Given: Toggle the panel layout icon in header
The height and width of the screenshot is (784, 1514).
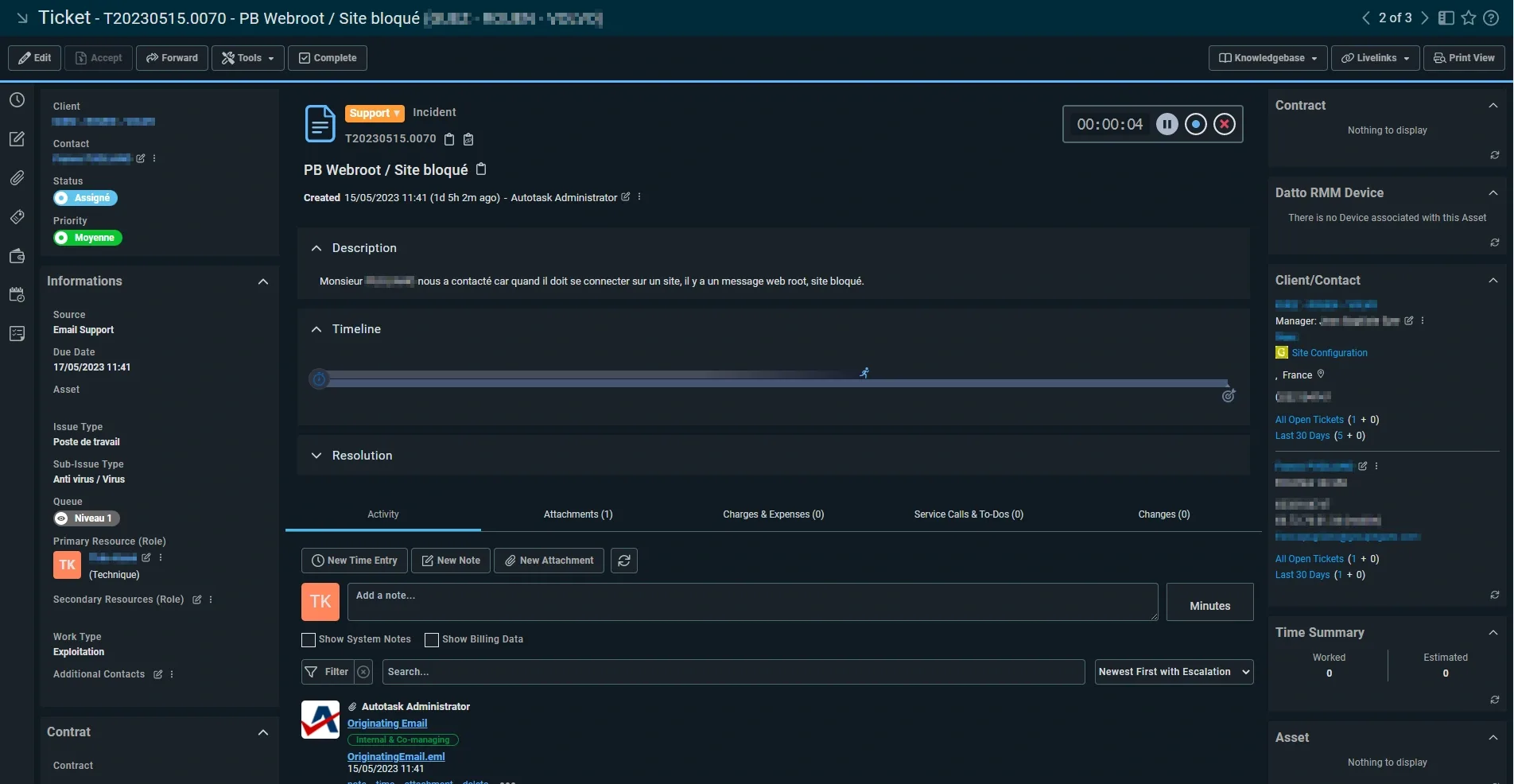Looking at the screenshot, I should 1446,17.
